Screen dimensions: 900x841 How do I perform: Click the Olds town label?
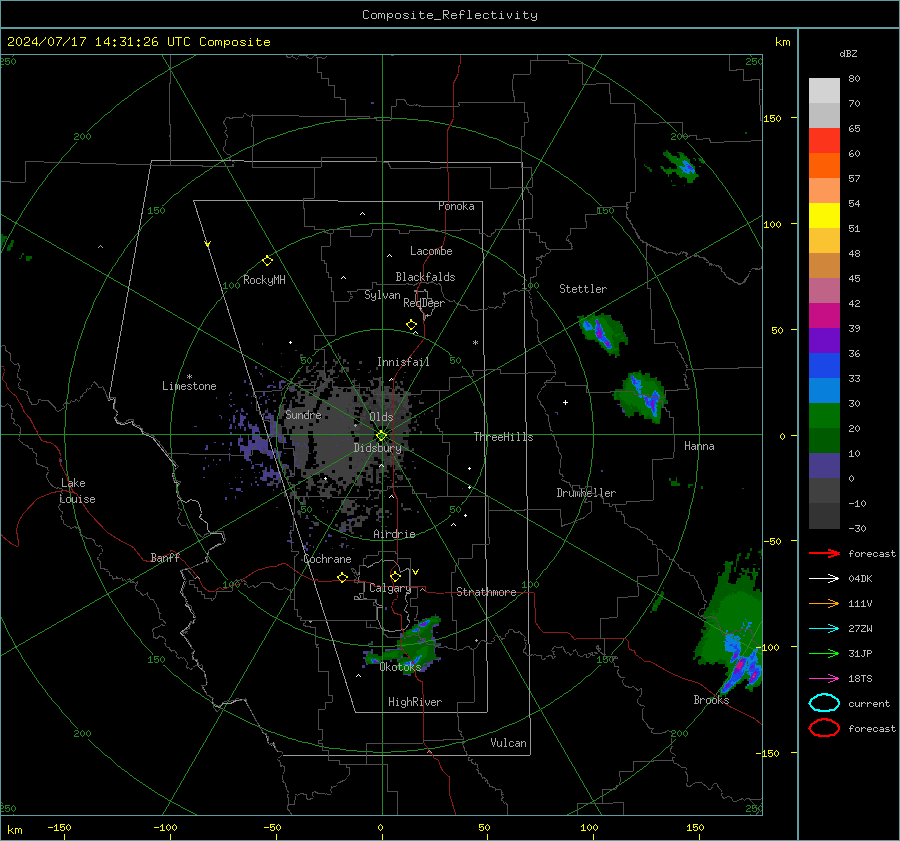(x=381, y=416)
